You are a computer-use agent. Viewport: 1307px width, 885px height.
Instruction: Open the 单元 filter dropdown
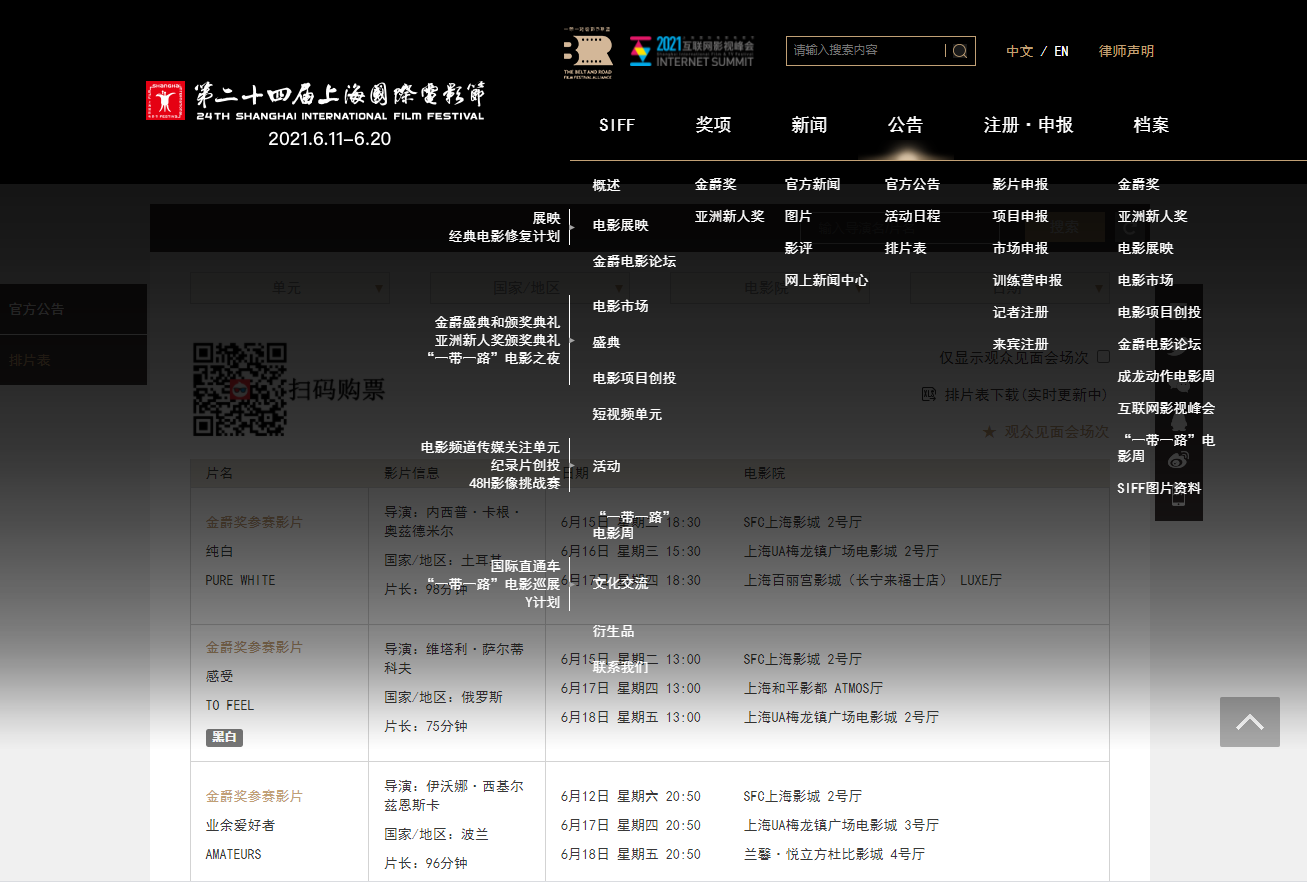[x=290, y=288]
